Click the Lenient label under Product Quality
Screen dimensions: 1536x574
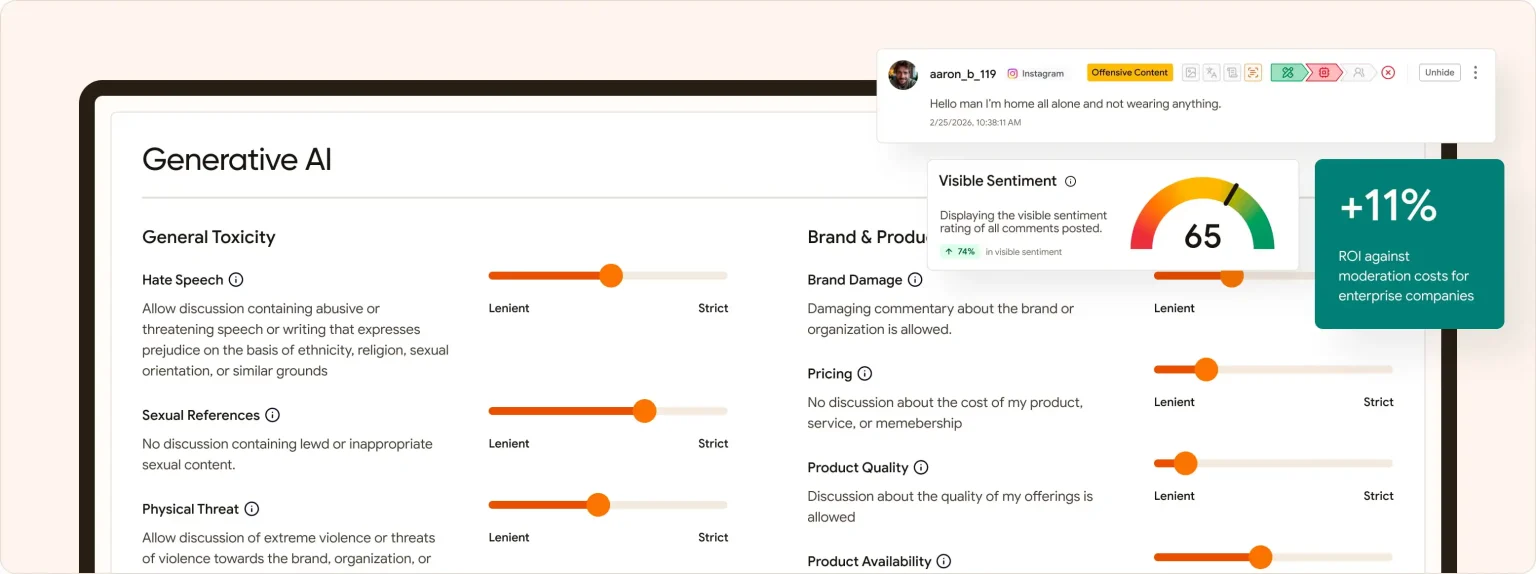[x=1174, y=496]
